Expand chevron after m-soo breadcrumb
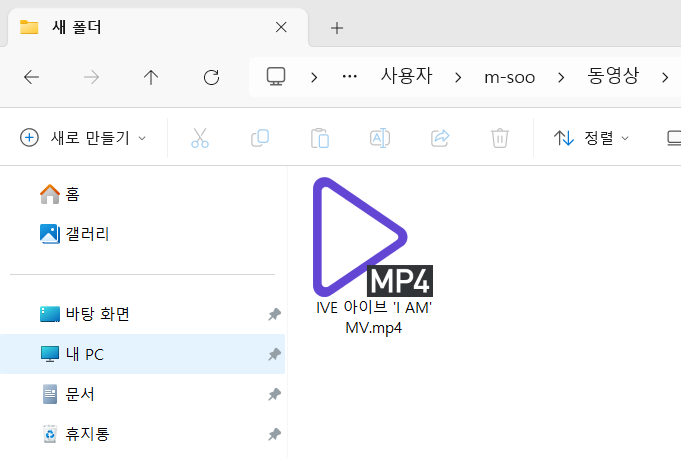681x458 pixels. tap(561, 78)
